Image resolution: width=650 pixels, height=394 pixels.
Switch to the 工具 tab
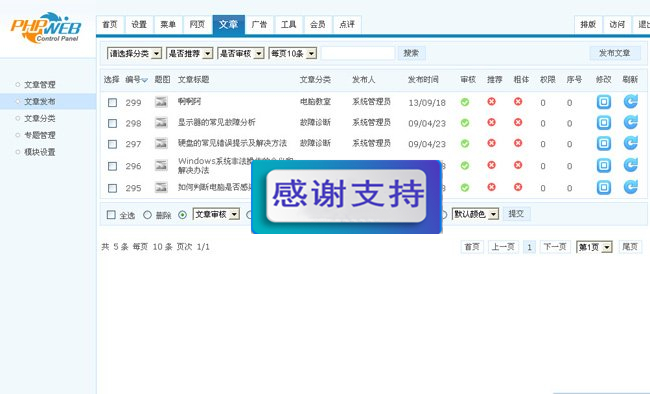click(289, 25)
